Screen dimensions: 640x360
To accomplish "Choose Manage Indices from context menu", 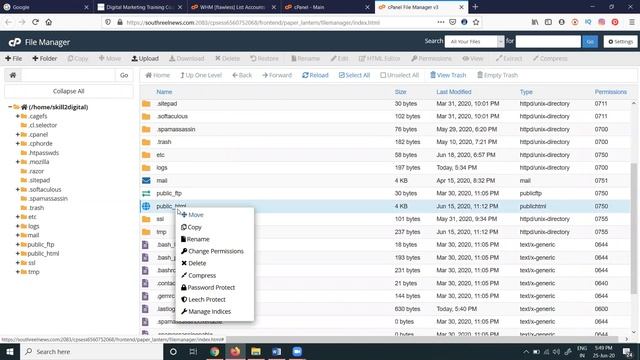I will pyautogui.click(x=206, y=311).
